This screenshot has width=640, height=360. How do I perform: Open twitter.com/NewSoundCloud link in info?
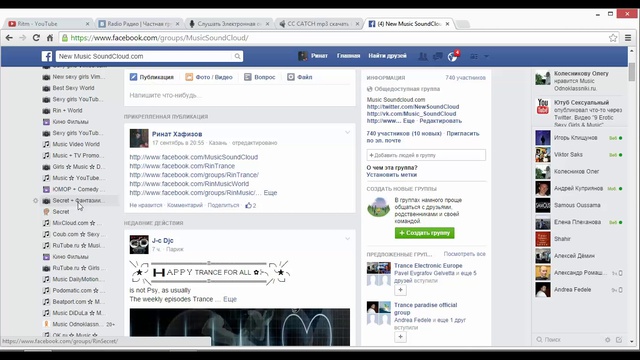tap(413, 107)
